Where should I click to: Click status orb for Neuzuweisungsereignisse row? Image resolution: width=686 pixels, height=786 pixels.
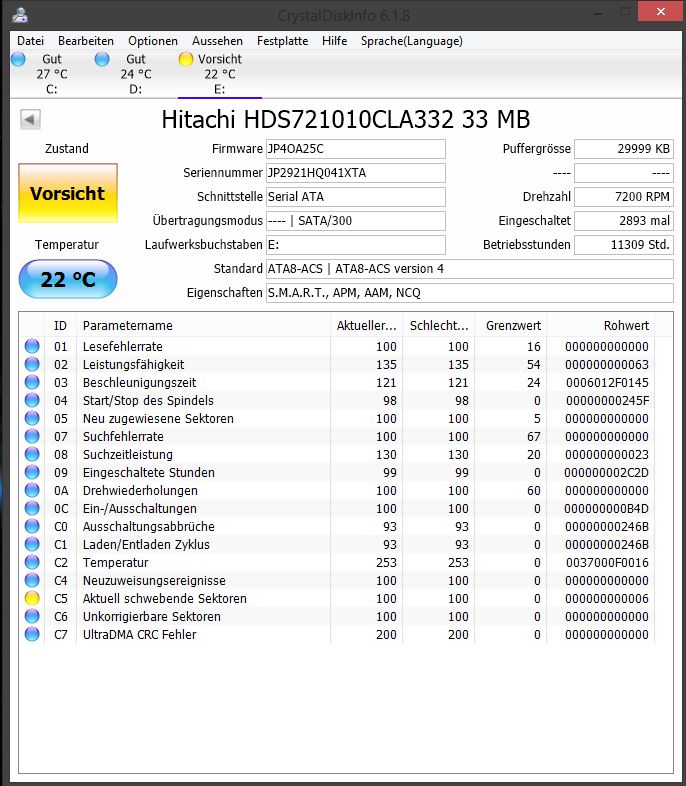[x=32, y=581]
